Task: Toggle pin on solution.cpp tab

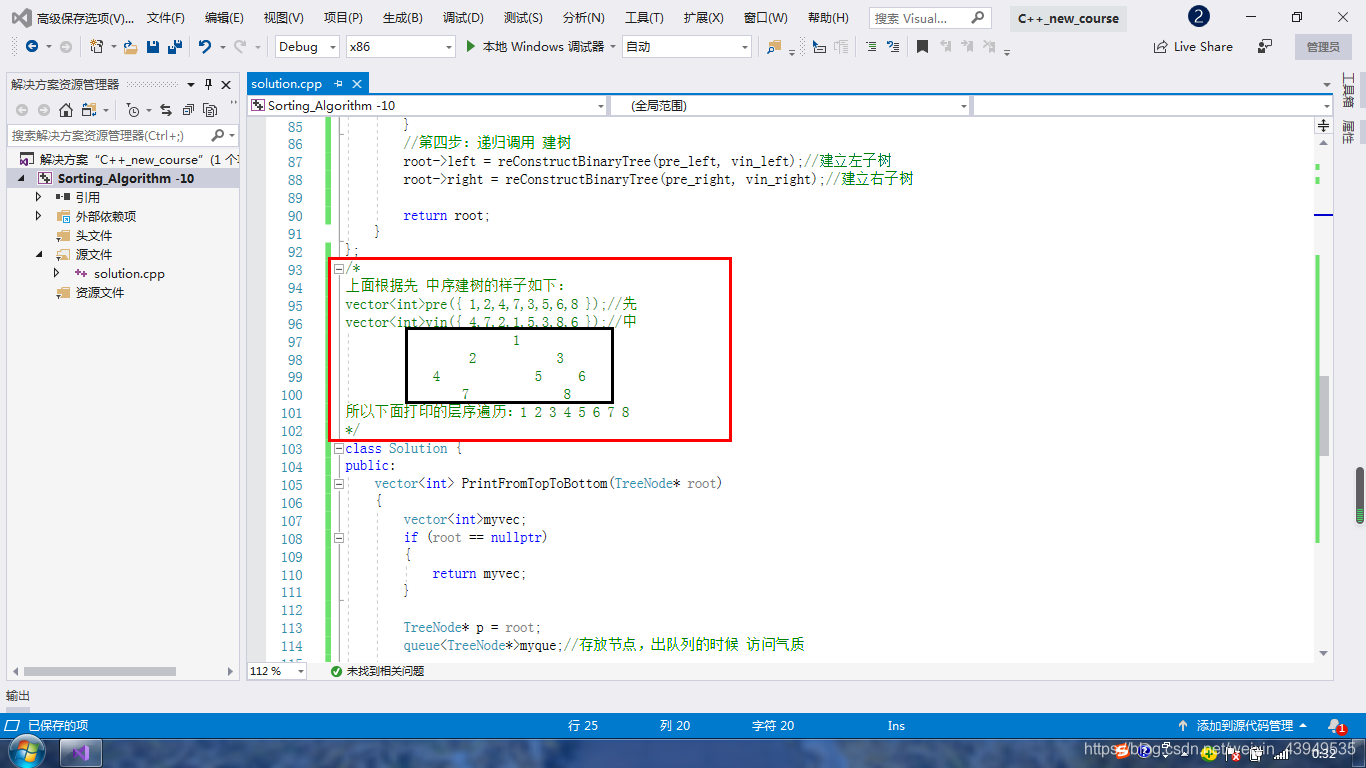Action: 338,84
